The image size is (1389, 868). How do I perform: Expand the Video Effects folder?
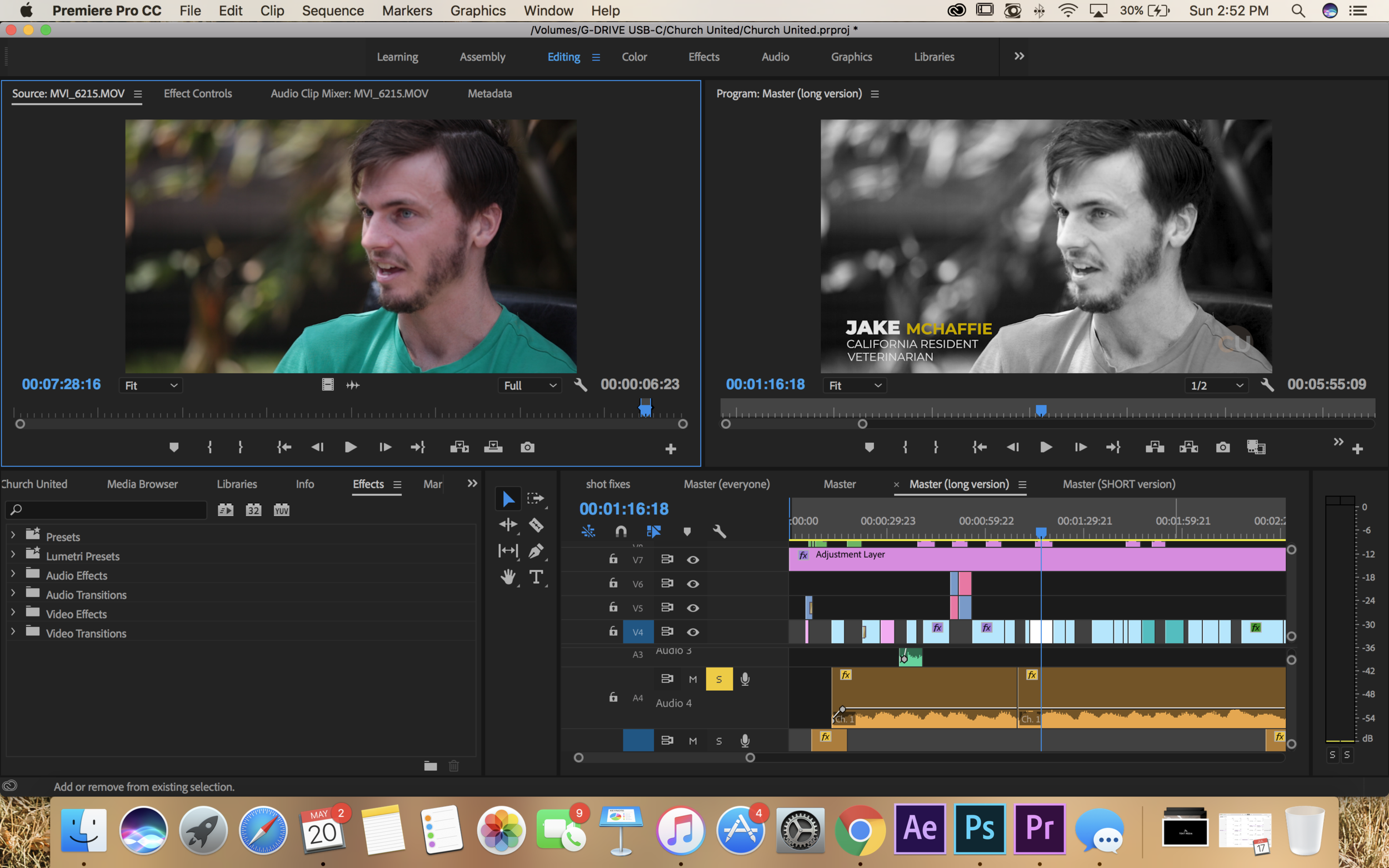point(13,613)
